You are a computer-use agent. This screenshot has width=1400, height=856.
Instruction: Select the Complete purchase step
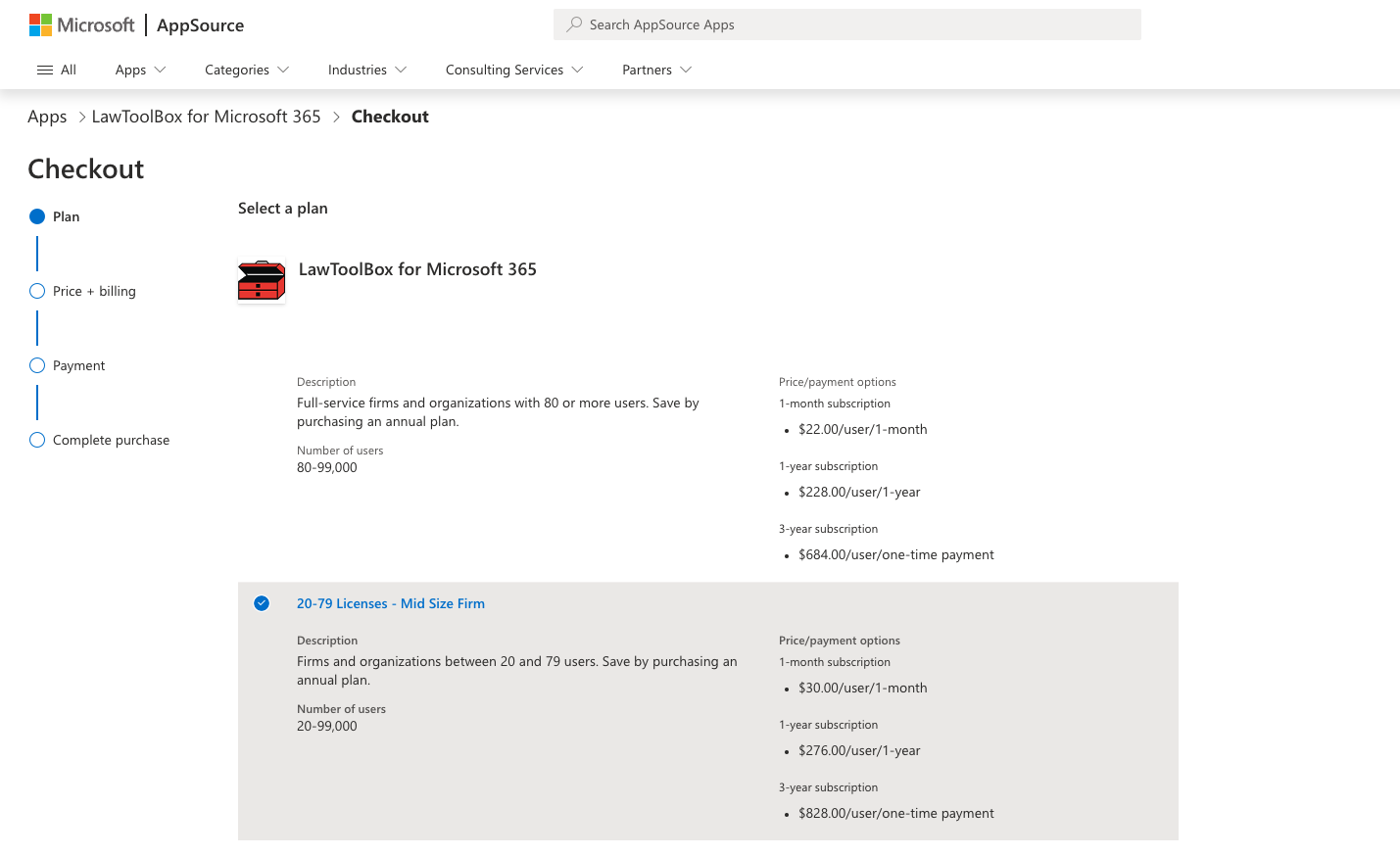[x=100, y=440]
